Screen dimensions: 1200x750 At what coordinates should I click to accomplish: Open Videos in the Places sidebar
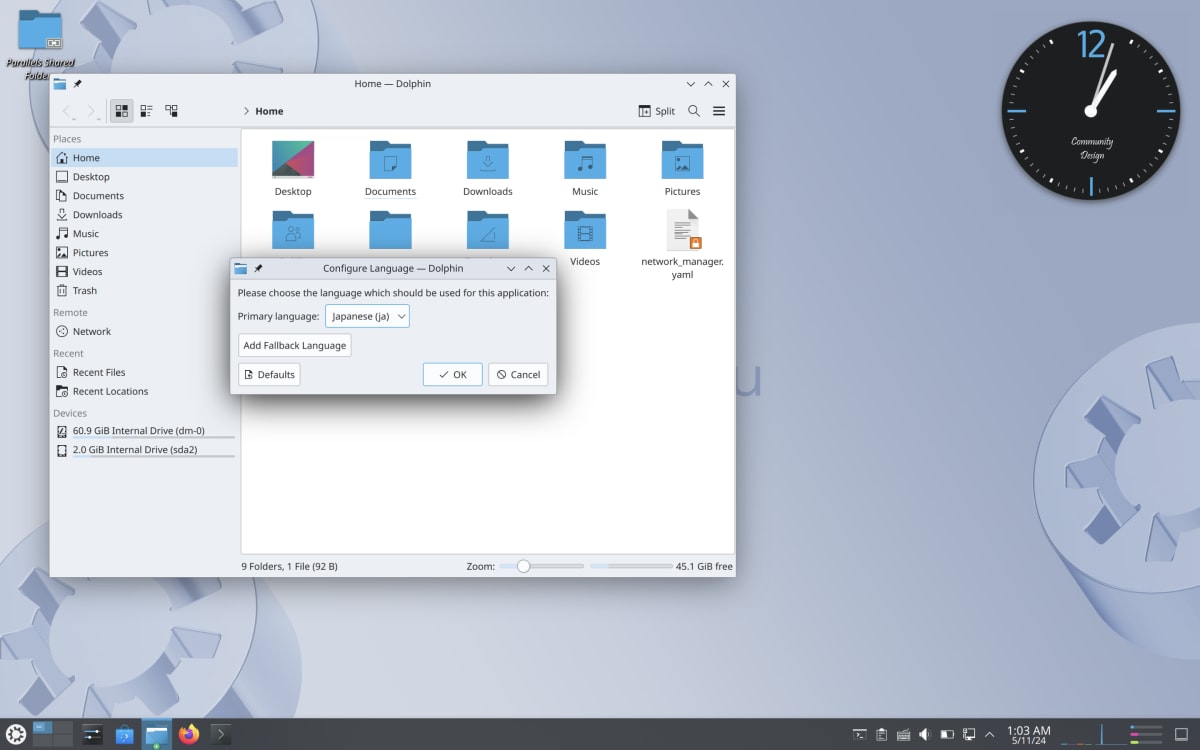[x=145, y=272]
